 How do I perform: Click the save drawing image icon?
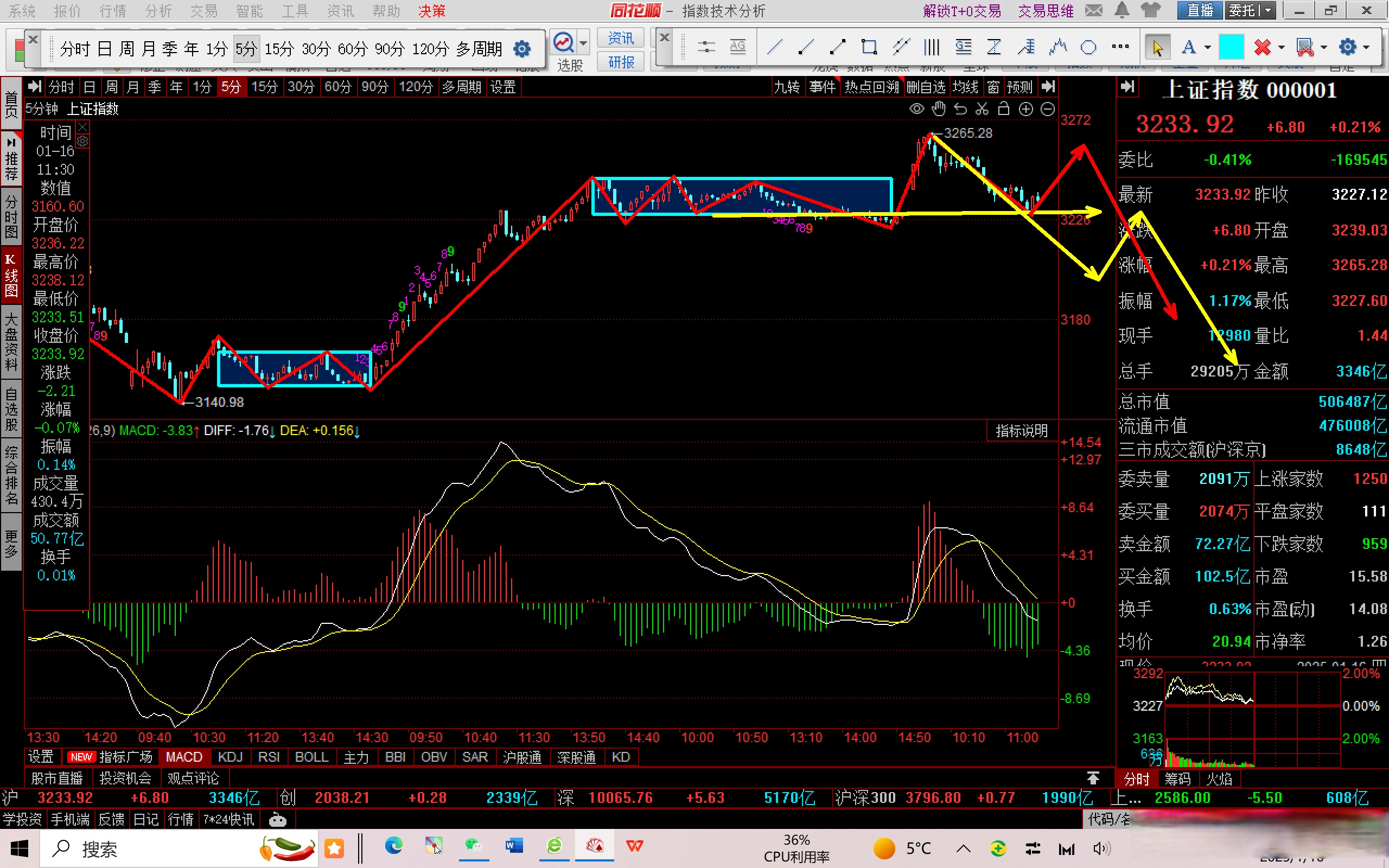1304,47
